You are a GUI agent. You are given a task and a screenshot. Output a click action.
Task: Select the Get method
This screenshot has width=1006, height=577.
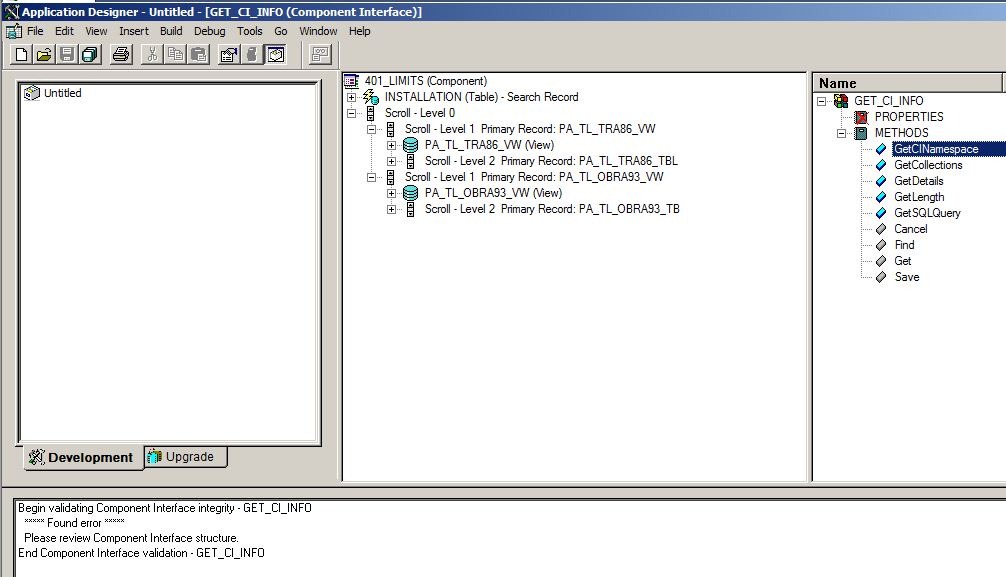tap(903, 261)
